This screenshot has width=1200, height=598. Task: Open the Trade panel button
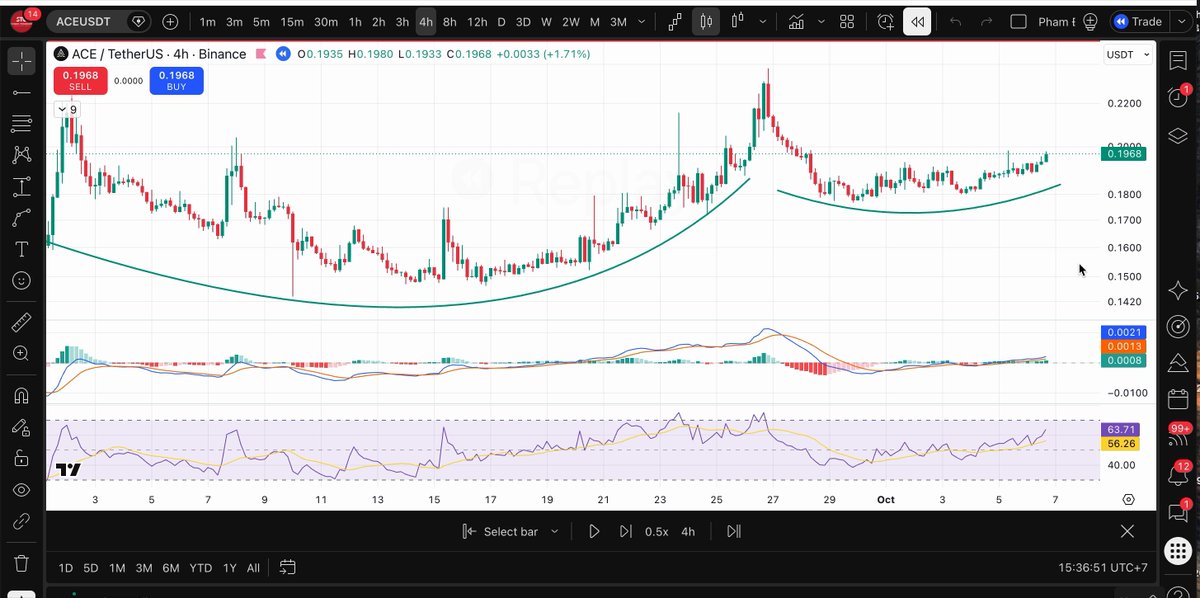1138,21
